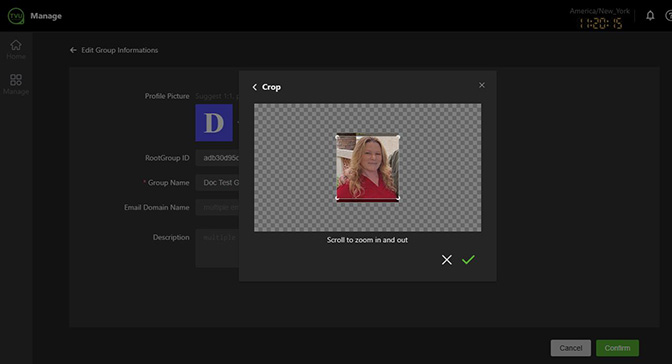This screenshot has width=672, height=364.
Task: Click the America/New_York clock display
Action: (600, 19)
